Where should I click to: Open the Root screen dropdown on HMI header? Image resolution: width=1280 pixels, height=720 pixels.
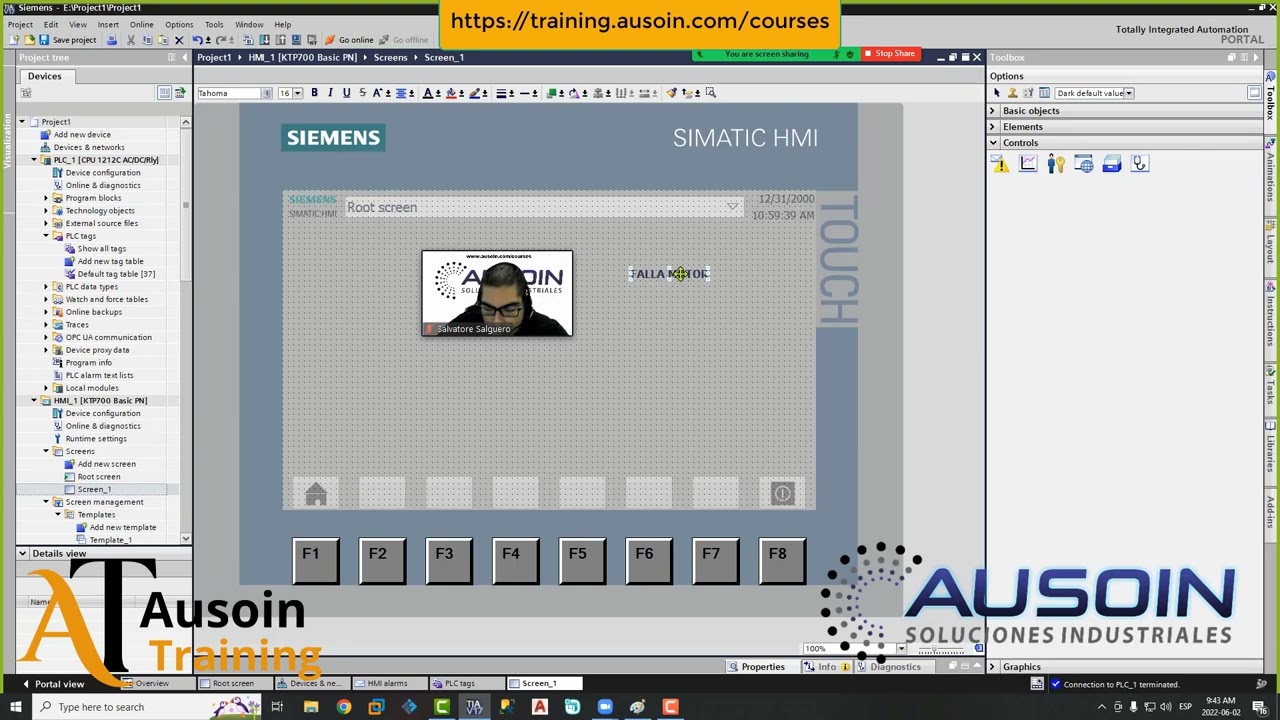tap(733, 207)
